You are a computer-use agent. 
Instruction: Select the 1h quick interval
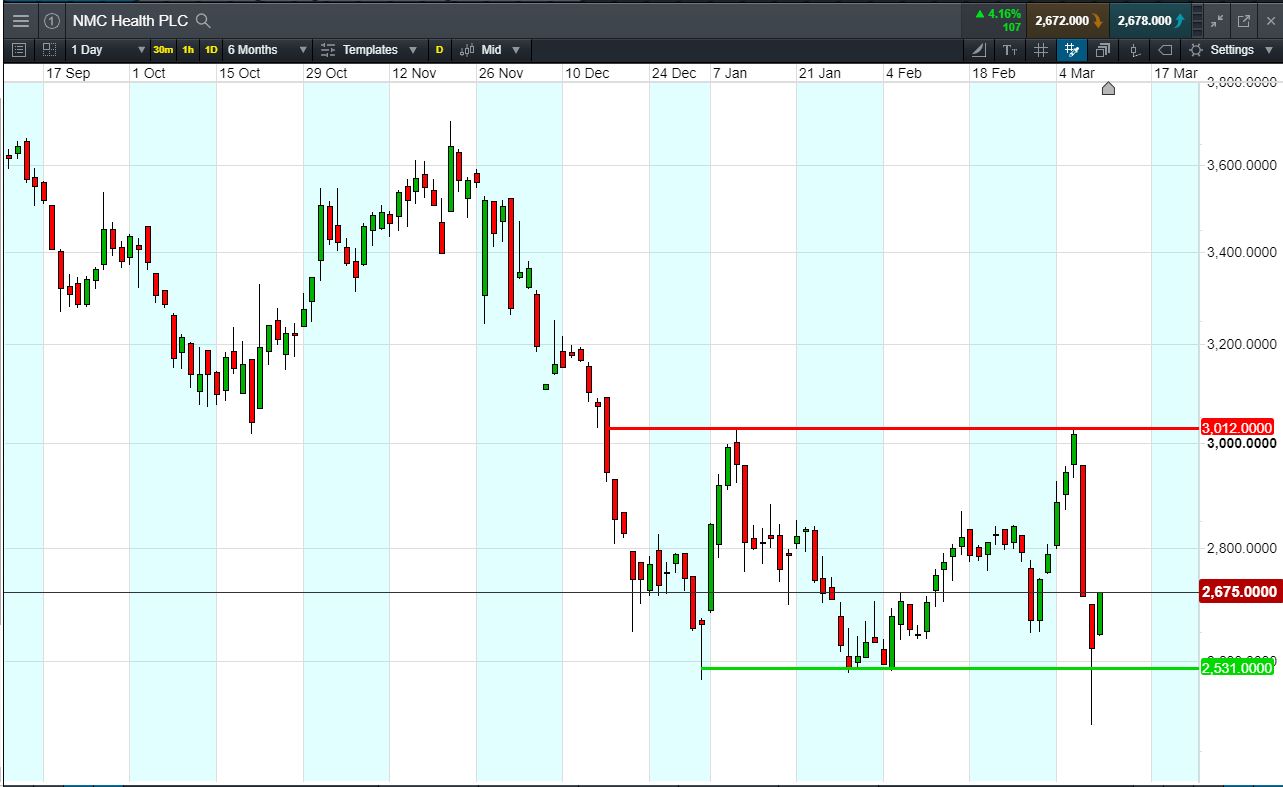(188, 50)
